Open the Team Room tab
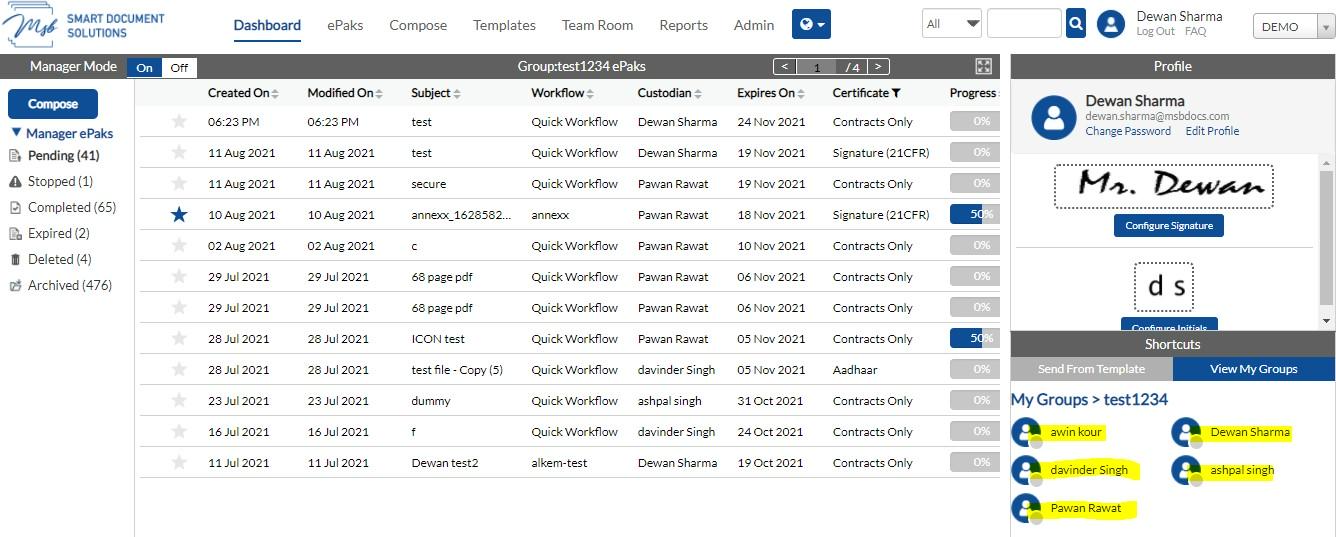The width and height of the screenshot is (1336, 537). [597, 25]
